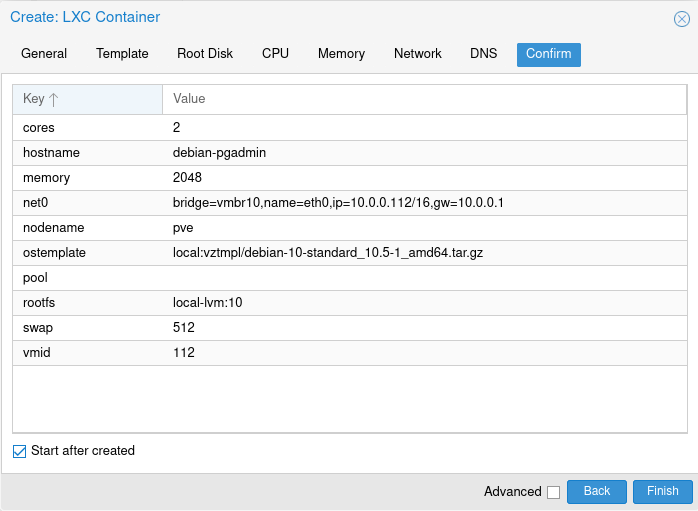Image resolution: width=698 pixels, height=511 pixels.
Task: Click the Key column sort arrow
Action: 53,99
